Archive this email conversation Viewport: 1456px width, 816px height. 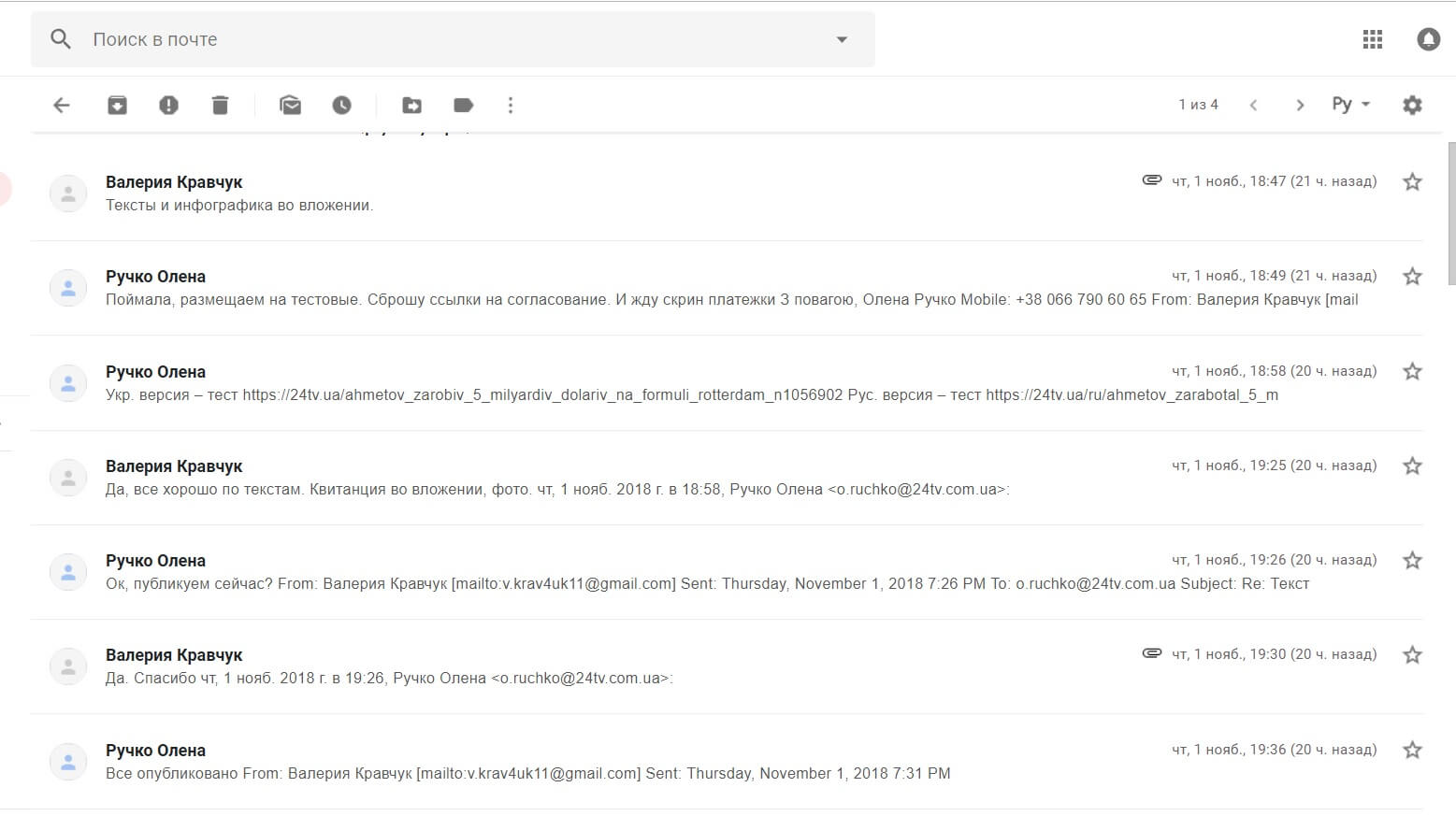(117, 106)
